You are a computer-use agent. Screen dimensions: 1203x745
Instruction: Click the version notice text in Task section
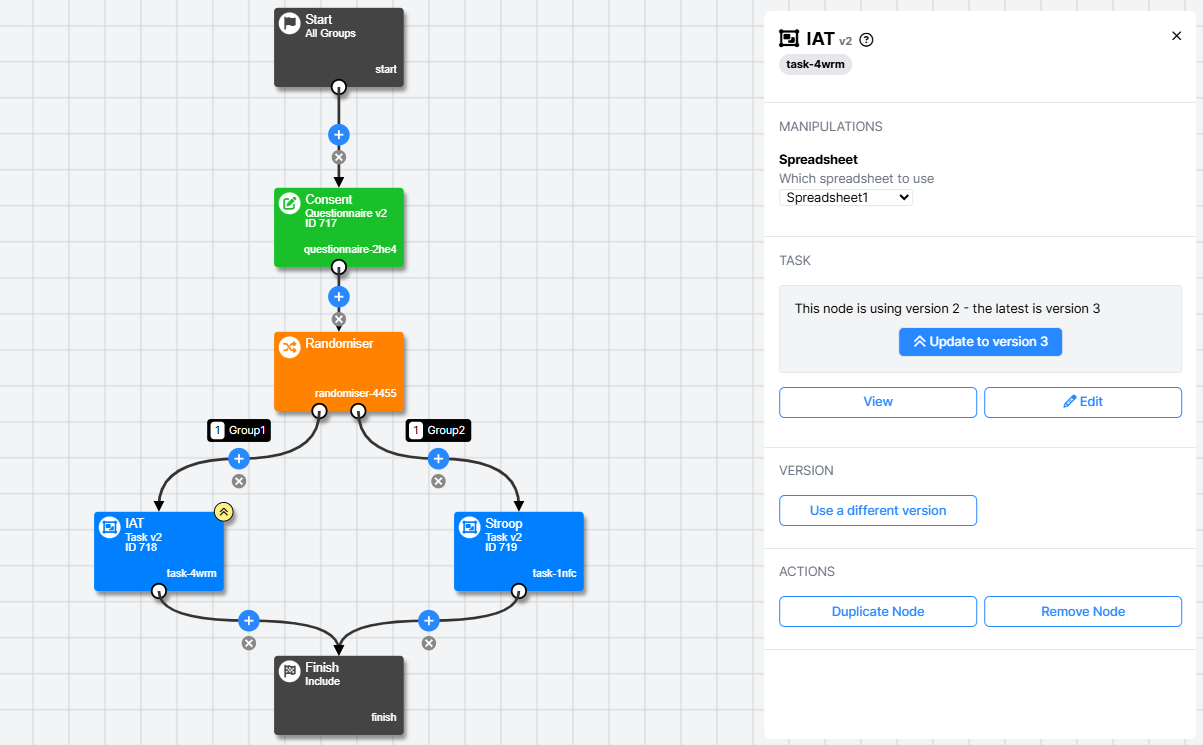947,308
